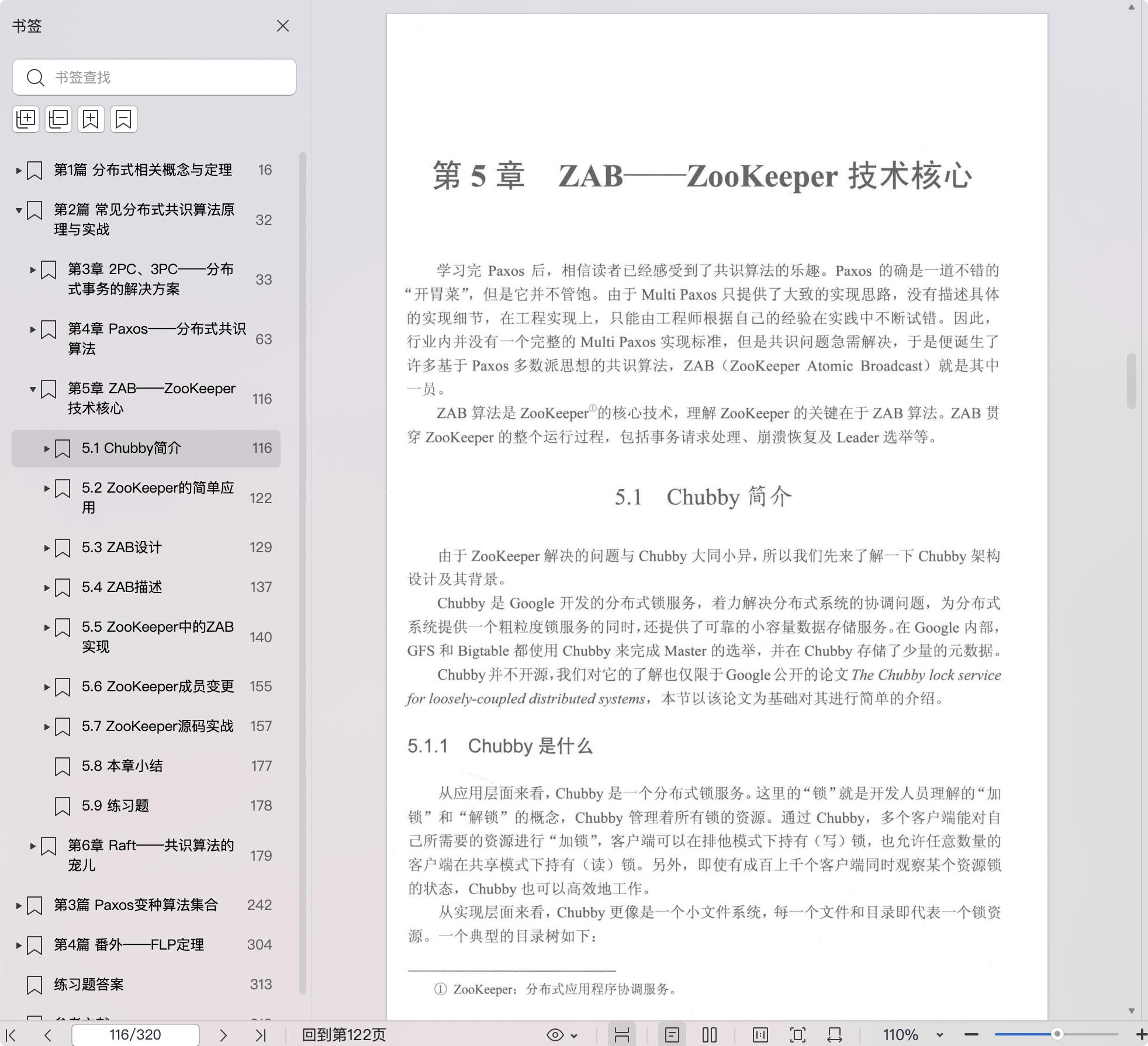Image resolution: width=1148 pixels, height=1046 pixels.
Task: Expand 第3章 2PC、3PC bookmark arrow
Action: 33,270
